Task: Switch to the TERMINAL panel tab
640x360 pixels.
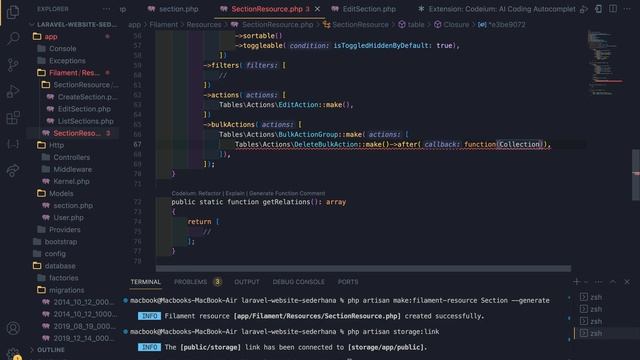Action: pos(146,282)
